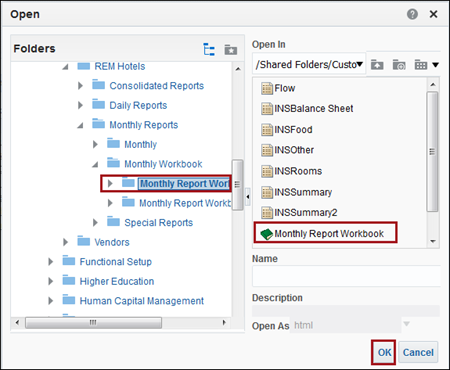Viewport: 450px width, 370px height.
Task: Click the Cancel button
Action: (x=418, y=352)
